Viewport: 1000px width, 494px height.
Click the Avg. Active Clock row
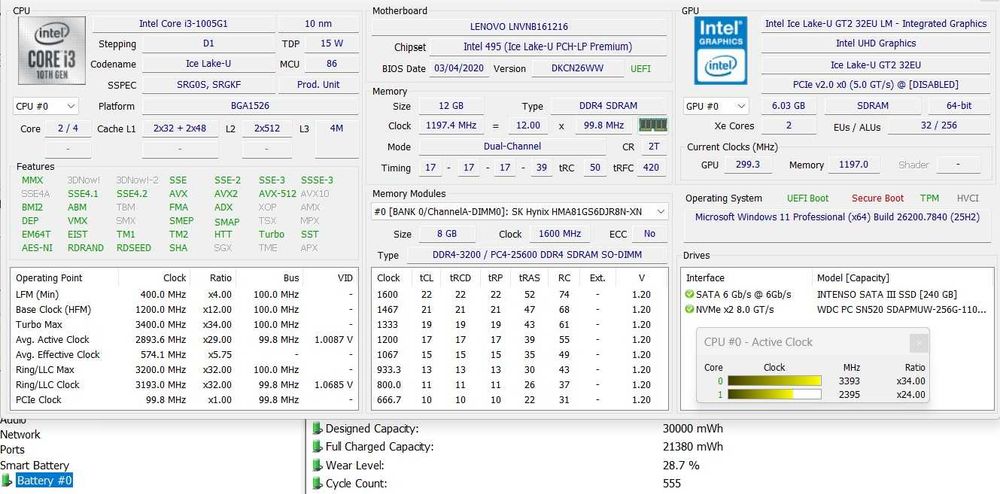click(x=184, y=340)
